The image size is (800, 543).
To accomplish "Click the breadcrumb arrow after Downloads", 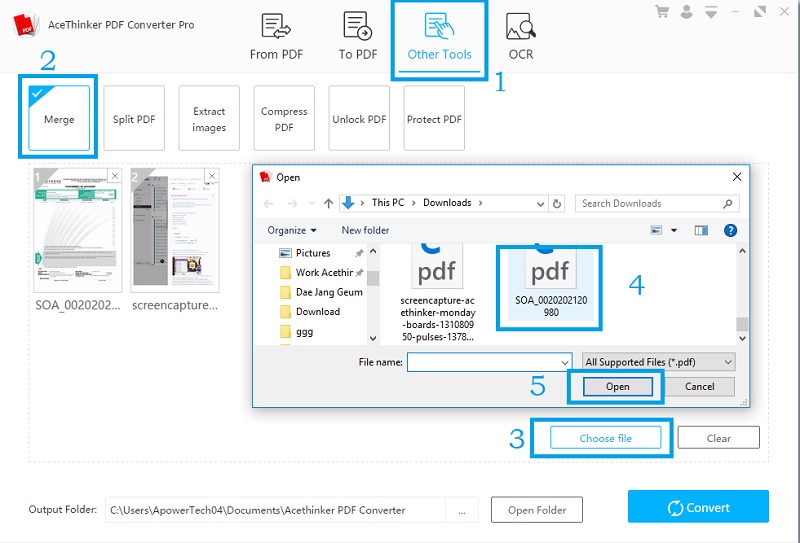I will click(480, 203).
